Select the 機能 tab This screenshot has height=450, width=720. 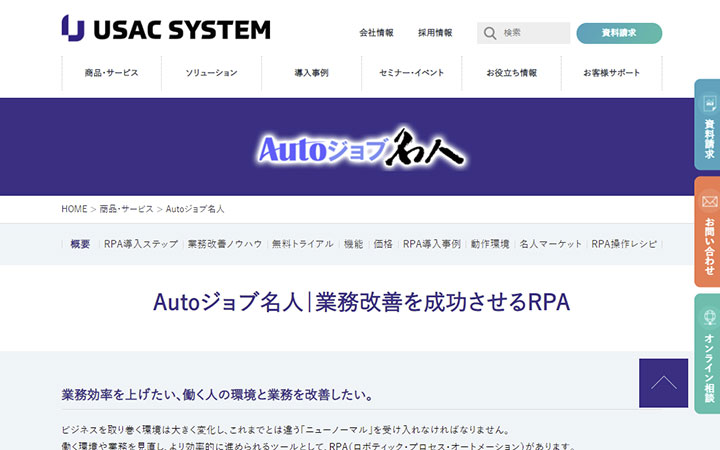pos(353,244)
